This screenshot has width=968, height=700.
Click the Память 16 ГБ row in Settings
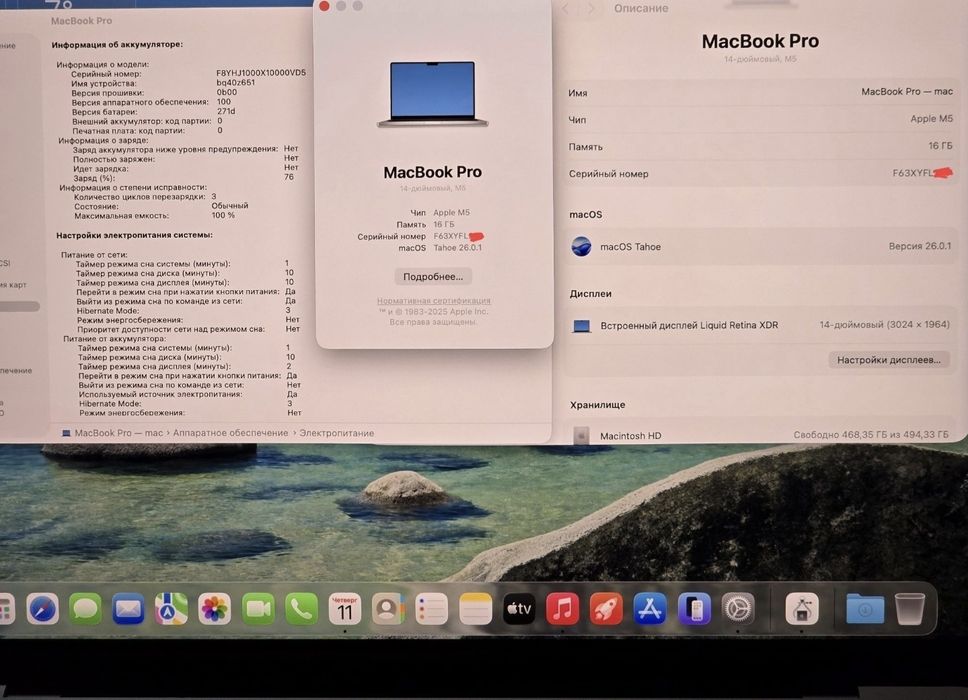point(760,146)
